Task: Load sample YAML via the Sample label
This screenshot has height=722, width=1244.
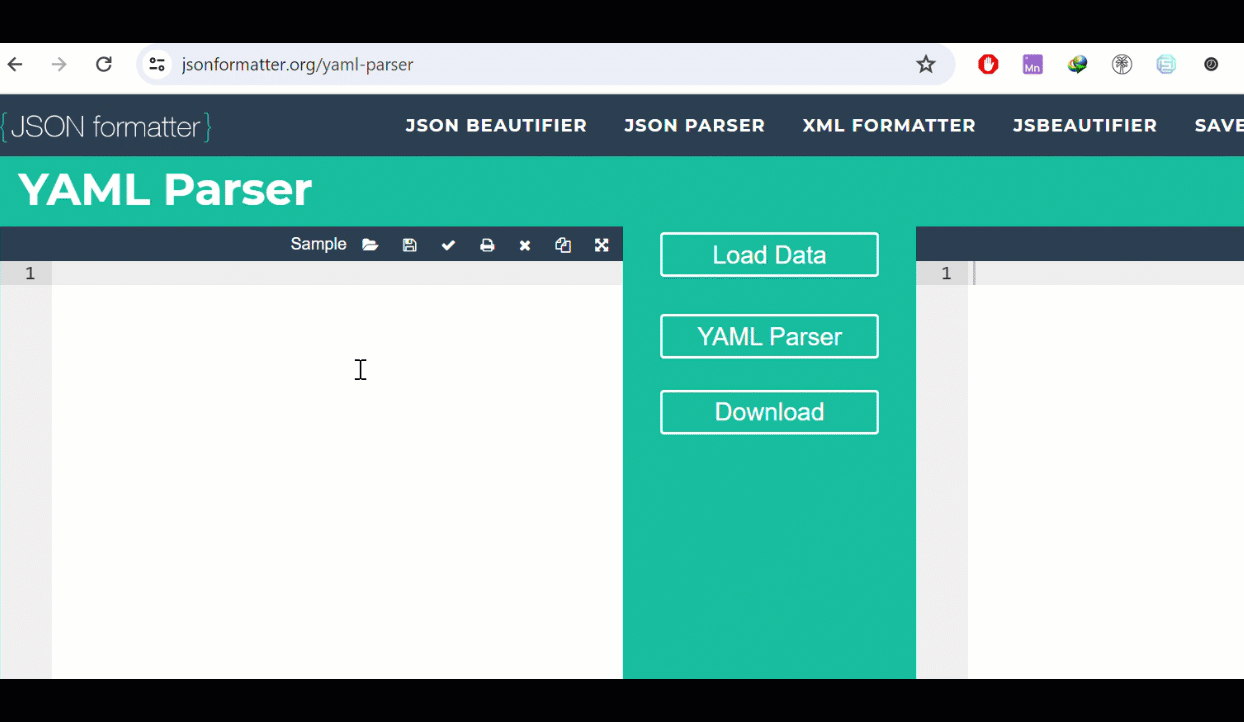Action: (x=318, y=244)
